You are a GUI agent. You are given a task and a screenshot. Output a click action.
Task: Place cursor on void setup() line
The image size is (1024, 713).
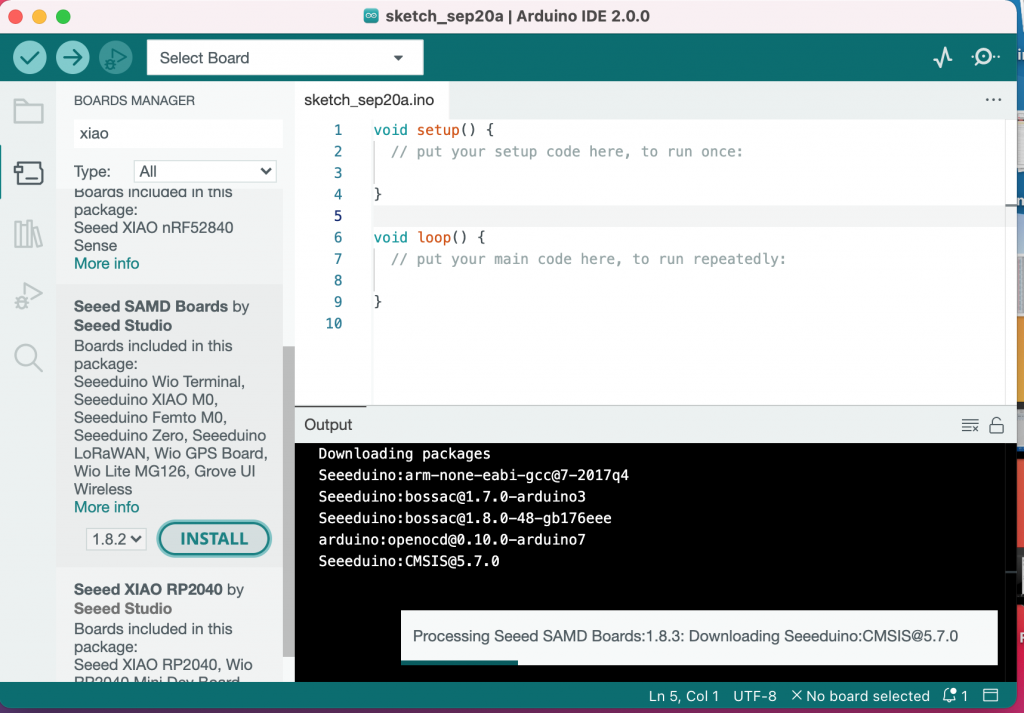[434, 130]
